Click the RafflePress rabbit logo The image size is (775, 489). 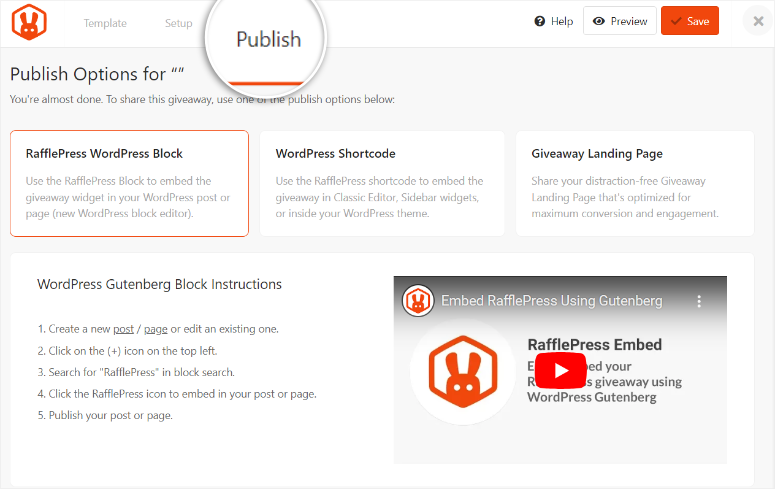(x=29, y=22)
